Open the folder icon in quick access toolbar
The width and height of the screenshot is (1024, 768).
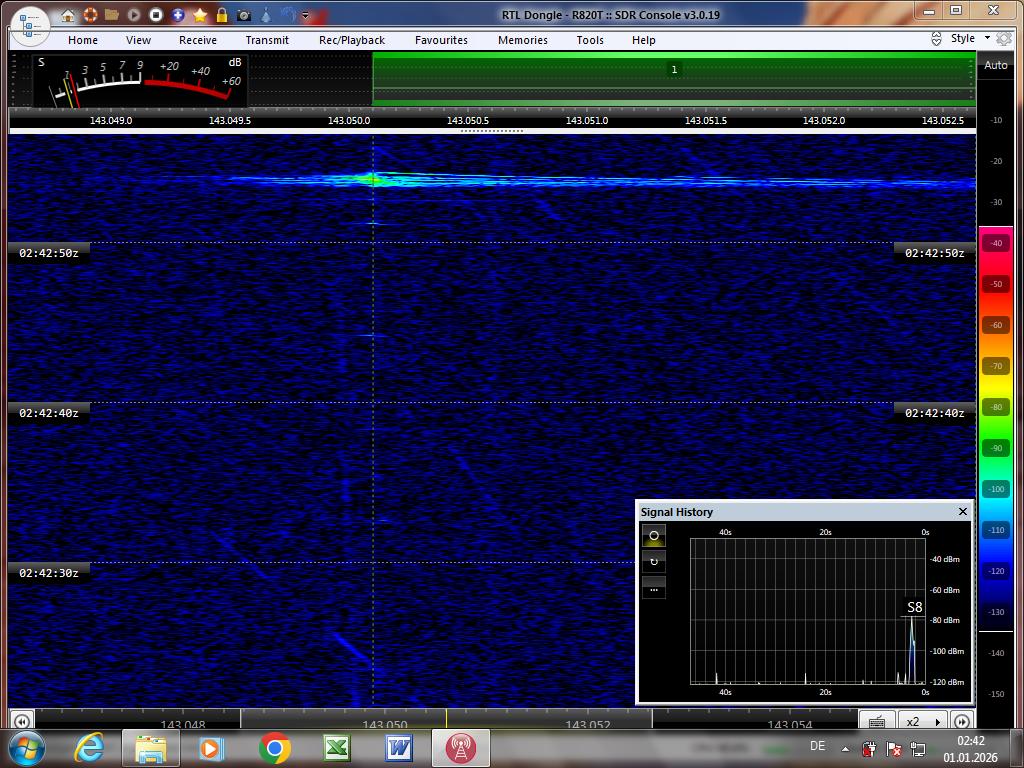[x=112, y=14]
